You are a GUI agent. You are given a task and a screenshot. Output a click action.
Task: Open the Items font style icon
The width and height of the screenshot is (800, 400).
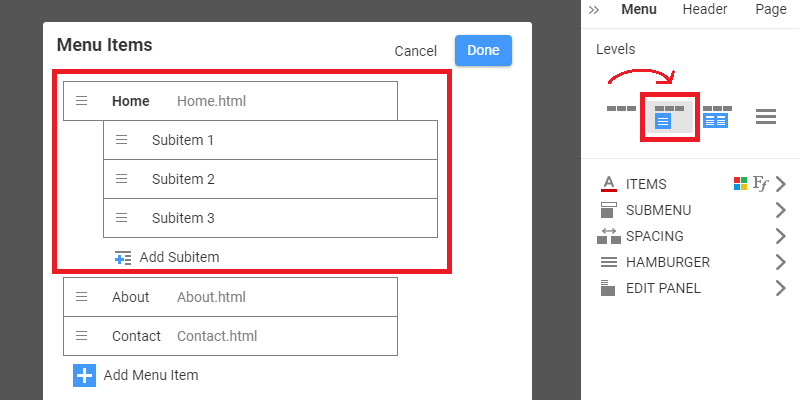coord(760,184)
